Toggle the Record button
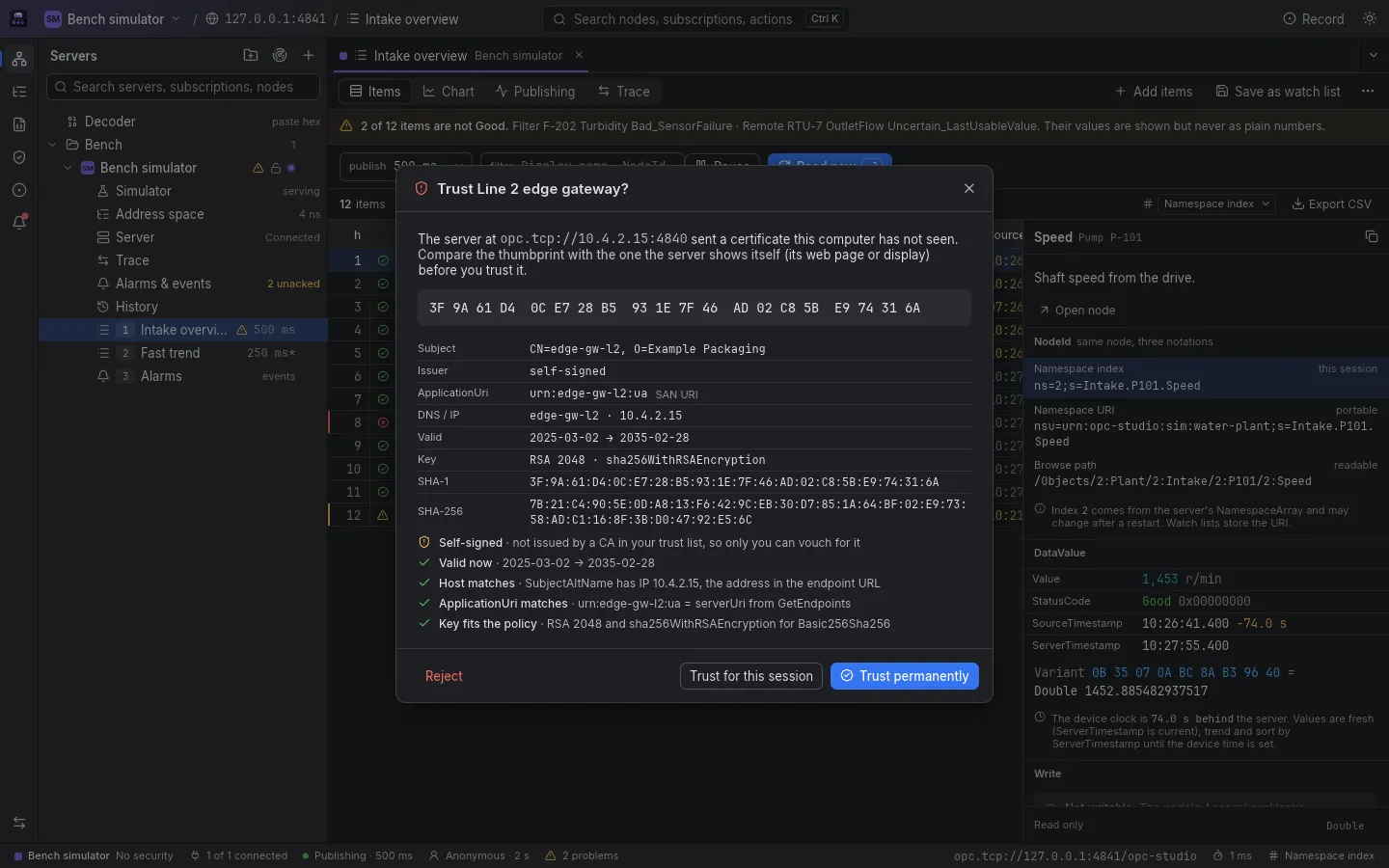Viewport: 1389px width, 868px height. [x=1313, y=18]
